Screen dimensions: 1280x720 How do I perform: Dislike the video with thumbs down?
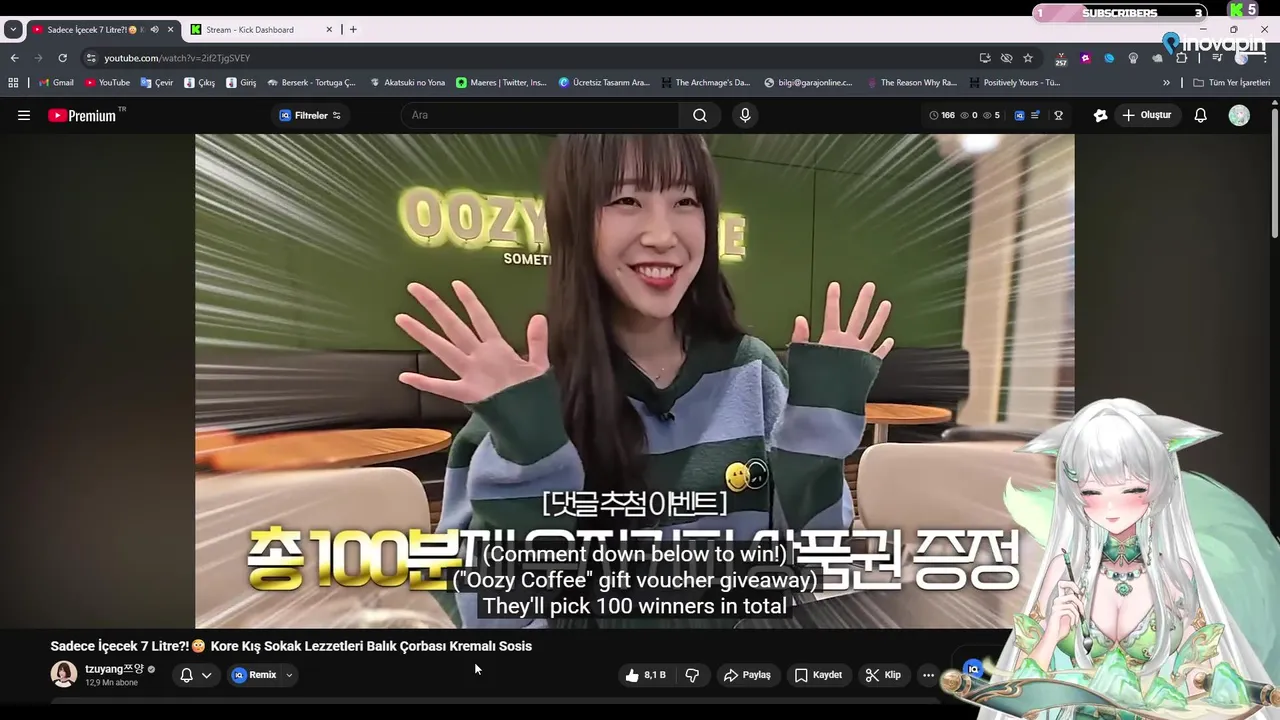pyautogui.click(x=692, y=675)
